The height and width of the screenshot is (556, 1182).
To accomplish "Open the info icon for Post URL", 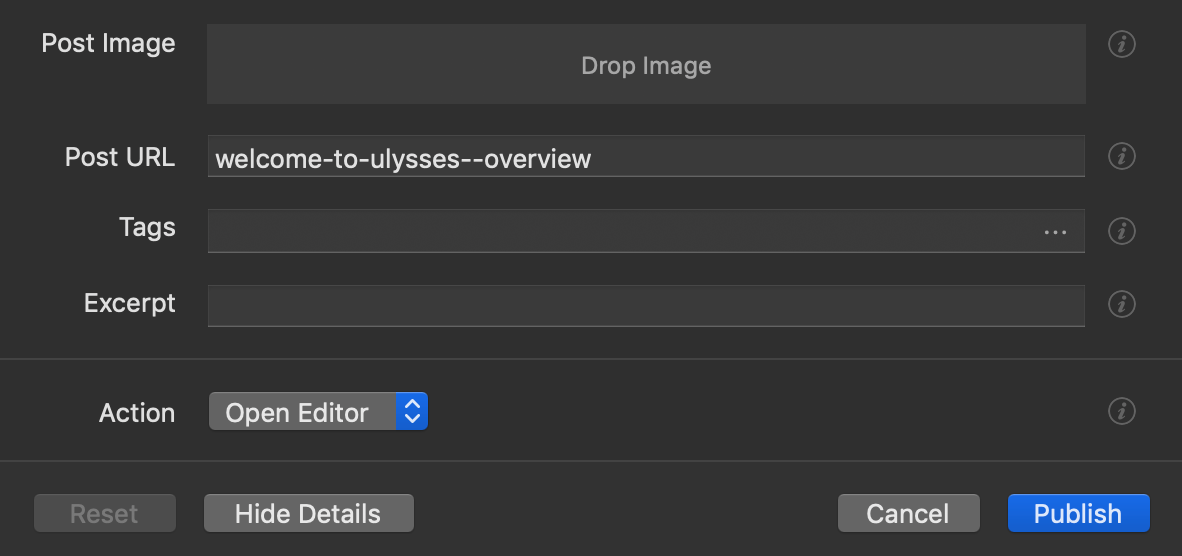I will click(x=1122, y=156).
